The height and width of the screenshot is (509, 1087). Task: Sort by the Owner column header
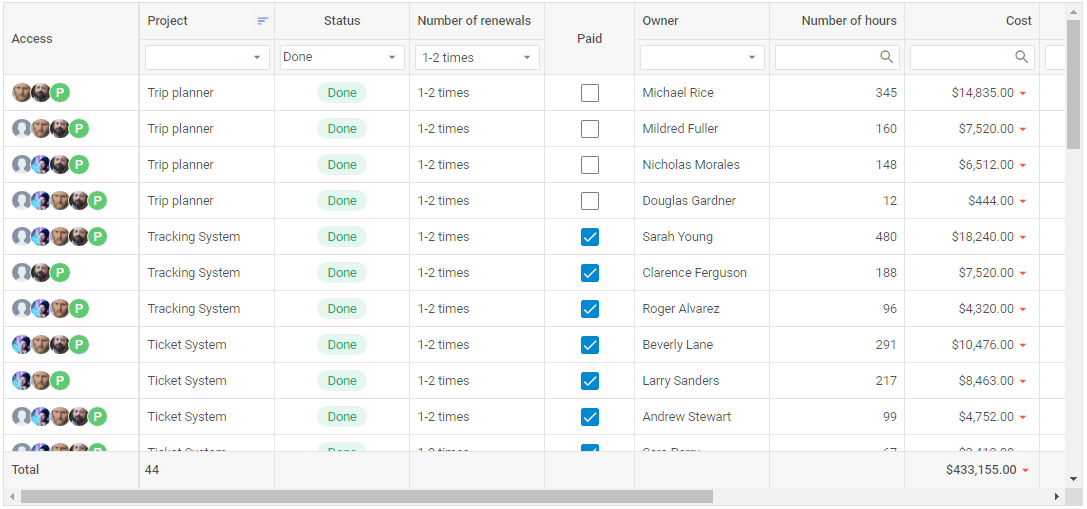(700, 21)
